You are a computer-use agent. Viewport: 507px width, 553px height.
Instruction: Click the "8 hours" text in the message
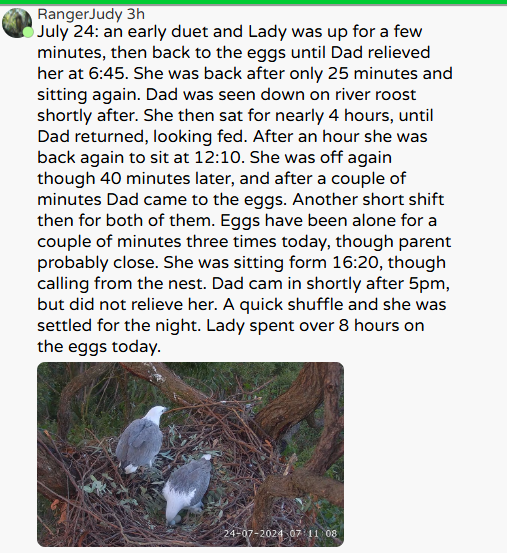click(x=369, y=325)
